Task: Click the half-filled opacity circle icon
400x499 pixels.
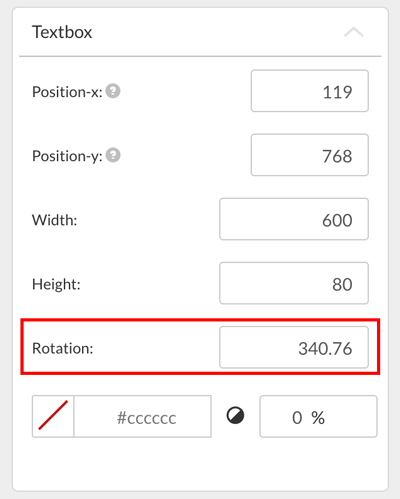Action: coord(235,416)
